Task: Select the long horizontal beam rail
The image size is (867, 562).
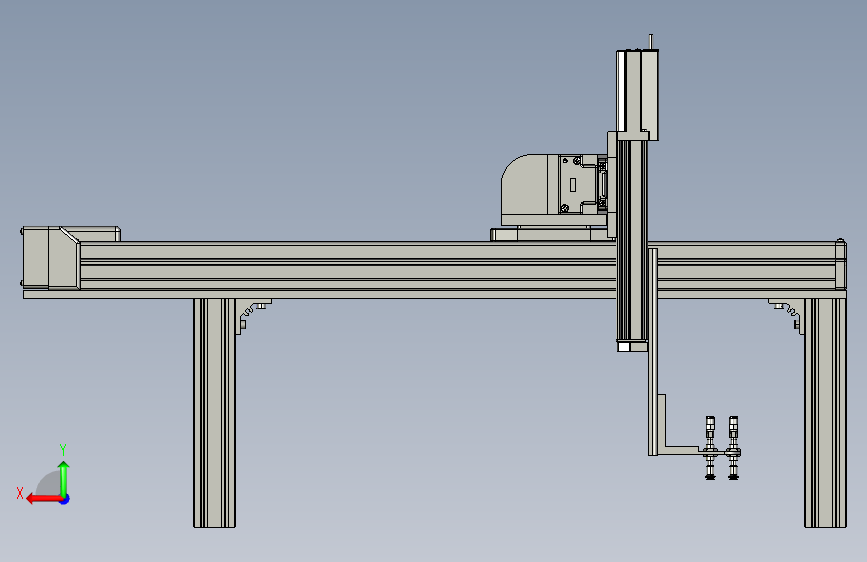Action: [x=348, y=266]
